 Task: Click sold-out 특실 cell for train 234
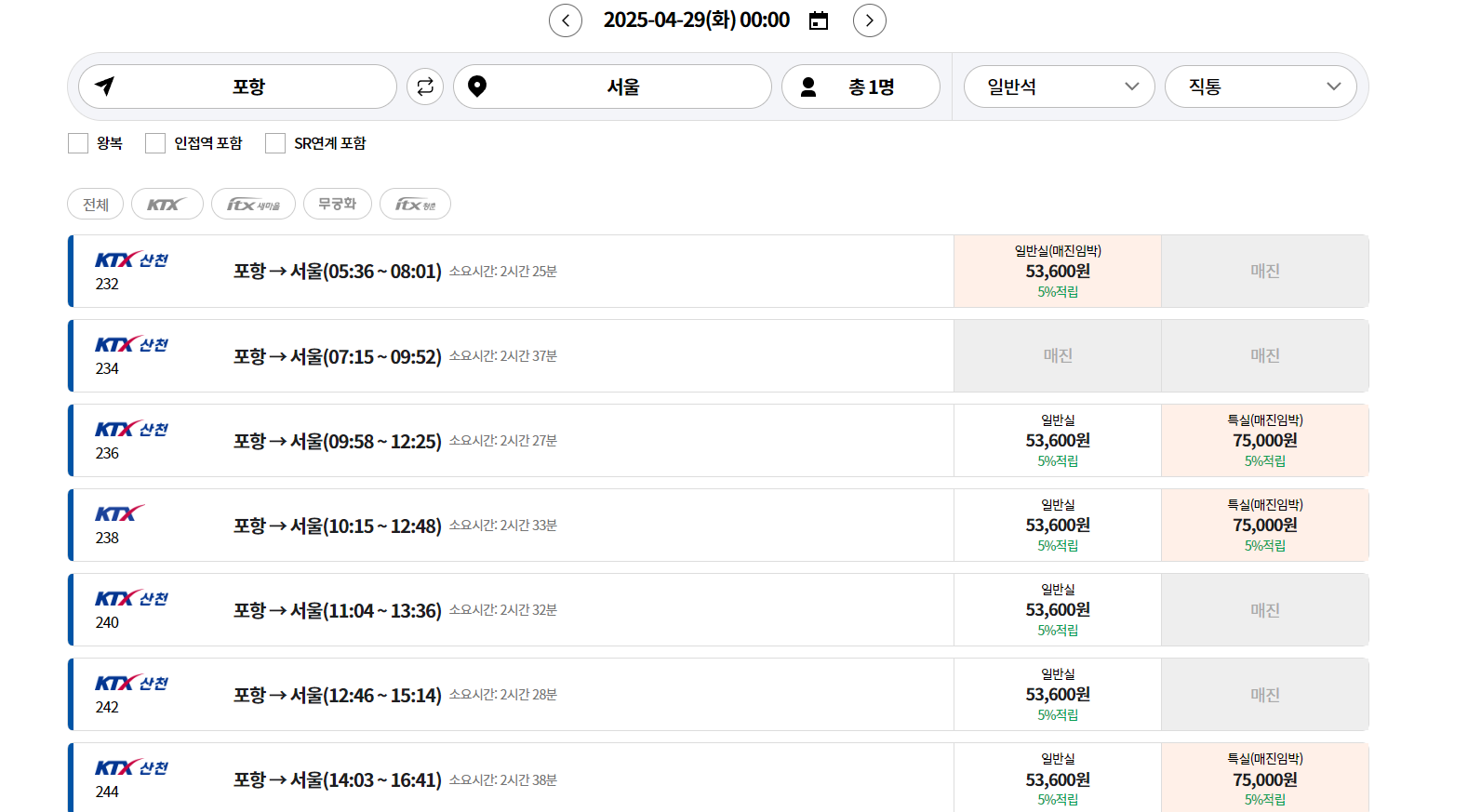click(1265, 355)
